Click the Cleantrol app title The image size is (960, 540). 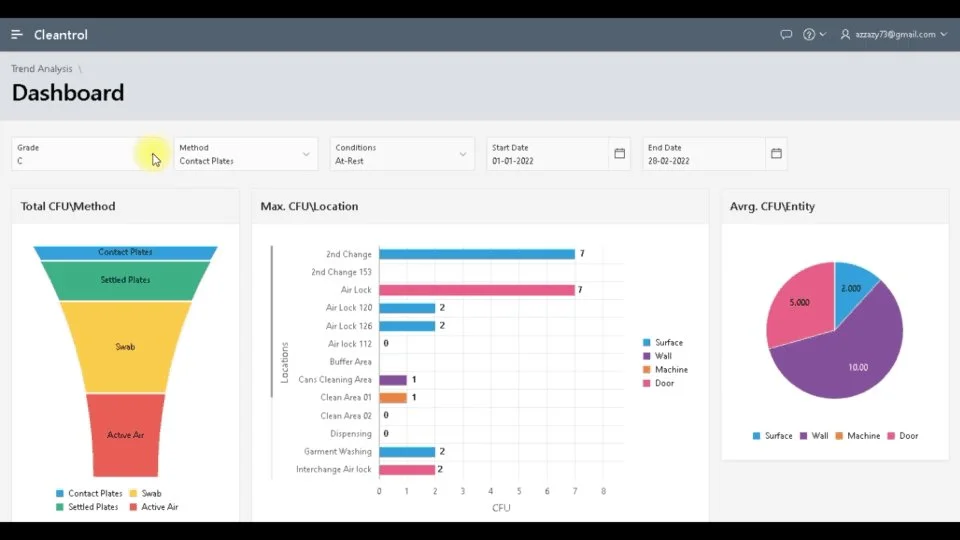pyautogui.click(x=61, y=34)
